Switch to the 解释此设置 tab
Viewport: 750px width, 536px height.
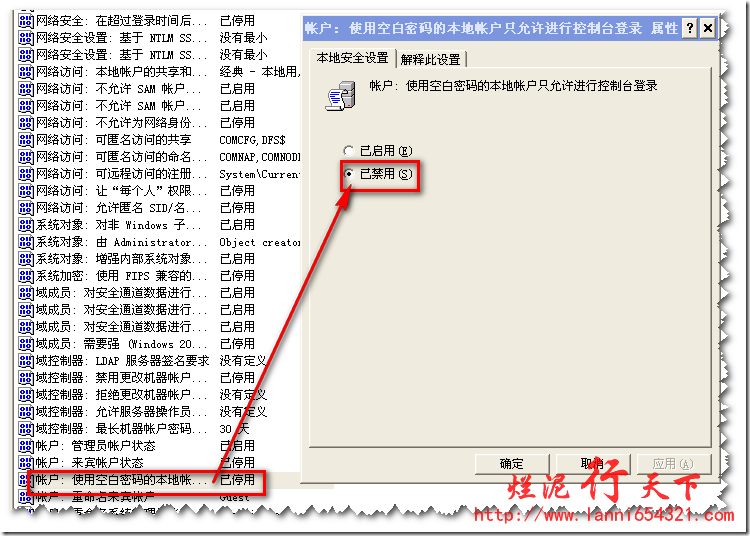(x=430, y=59)
